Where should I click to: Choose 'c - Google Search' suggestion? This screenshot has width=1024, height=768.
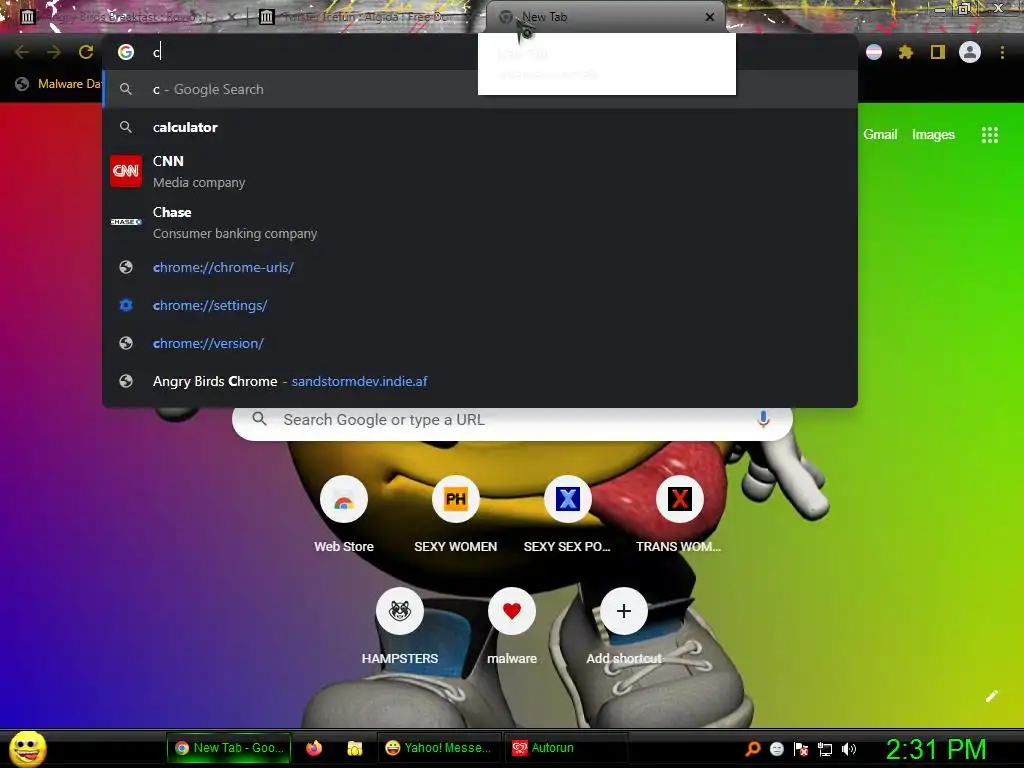(480, 89)
